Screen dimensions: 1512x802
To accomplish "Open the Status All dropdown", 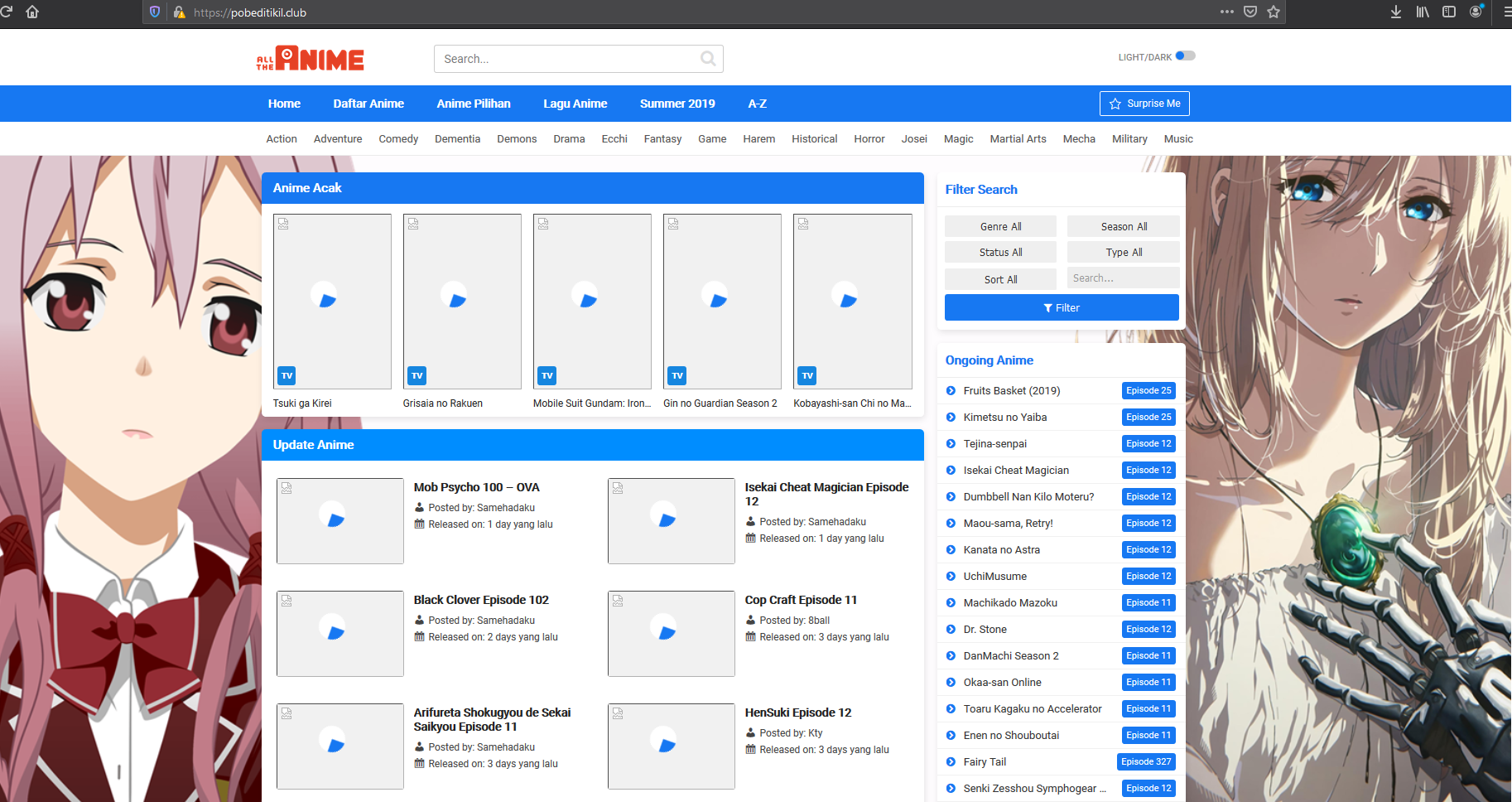I will click(1000, 252).
